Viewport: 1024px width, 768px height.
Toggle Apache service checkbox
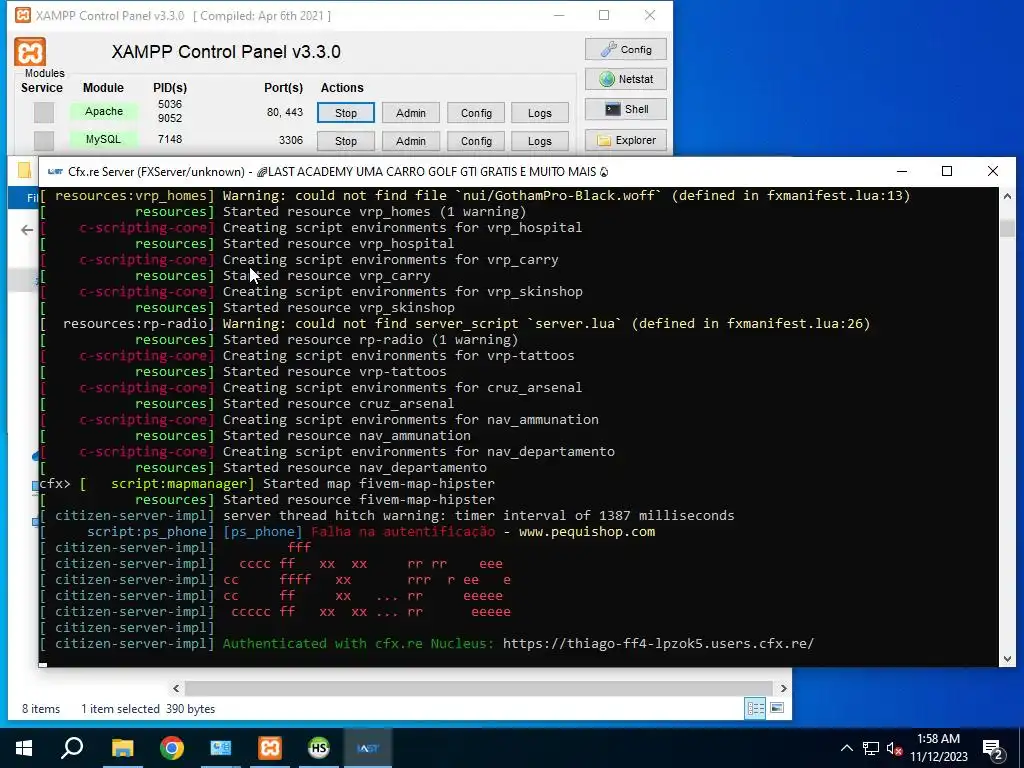(44, 112)
